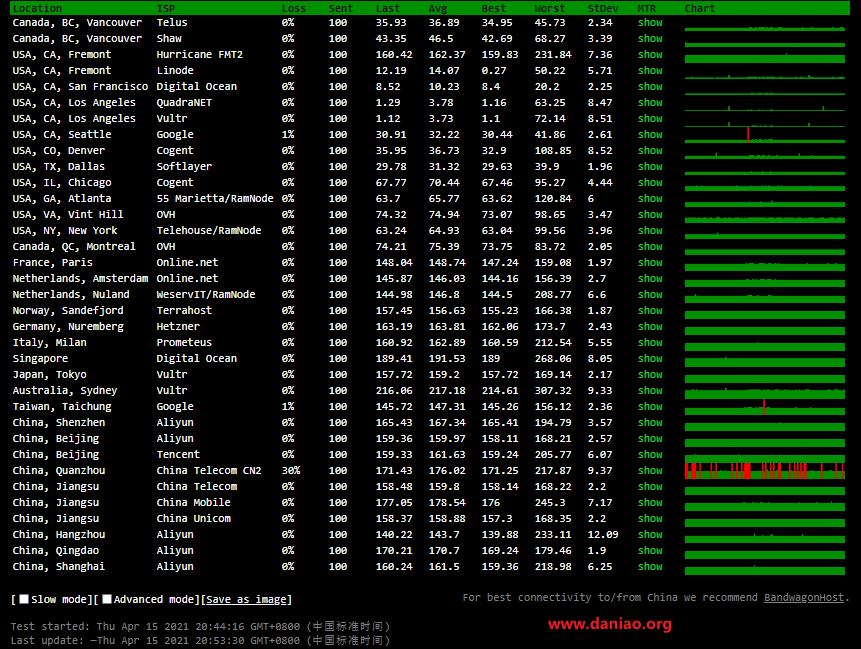Show MTR for Atlanta 55 Marietta/RamNode

click(650, 198)
